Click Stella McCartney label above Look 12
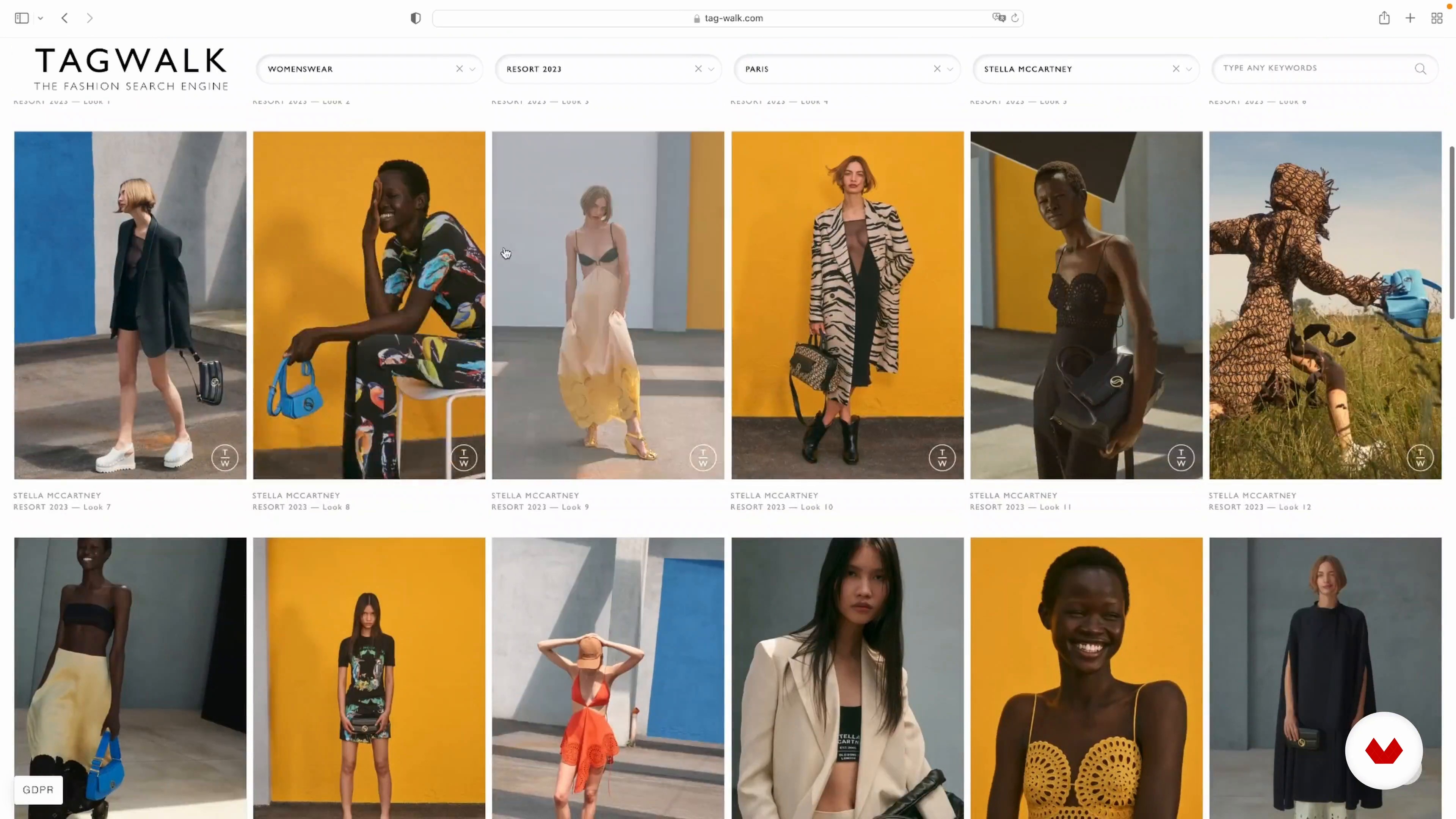 1252,496
